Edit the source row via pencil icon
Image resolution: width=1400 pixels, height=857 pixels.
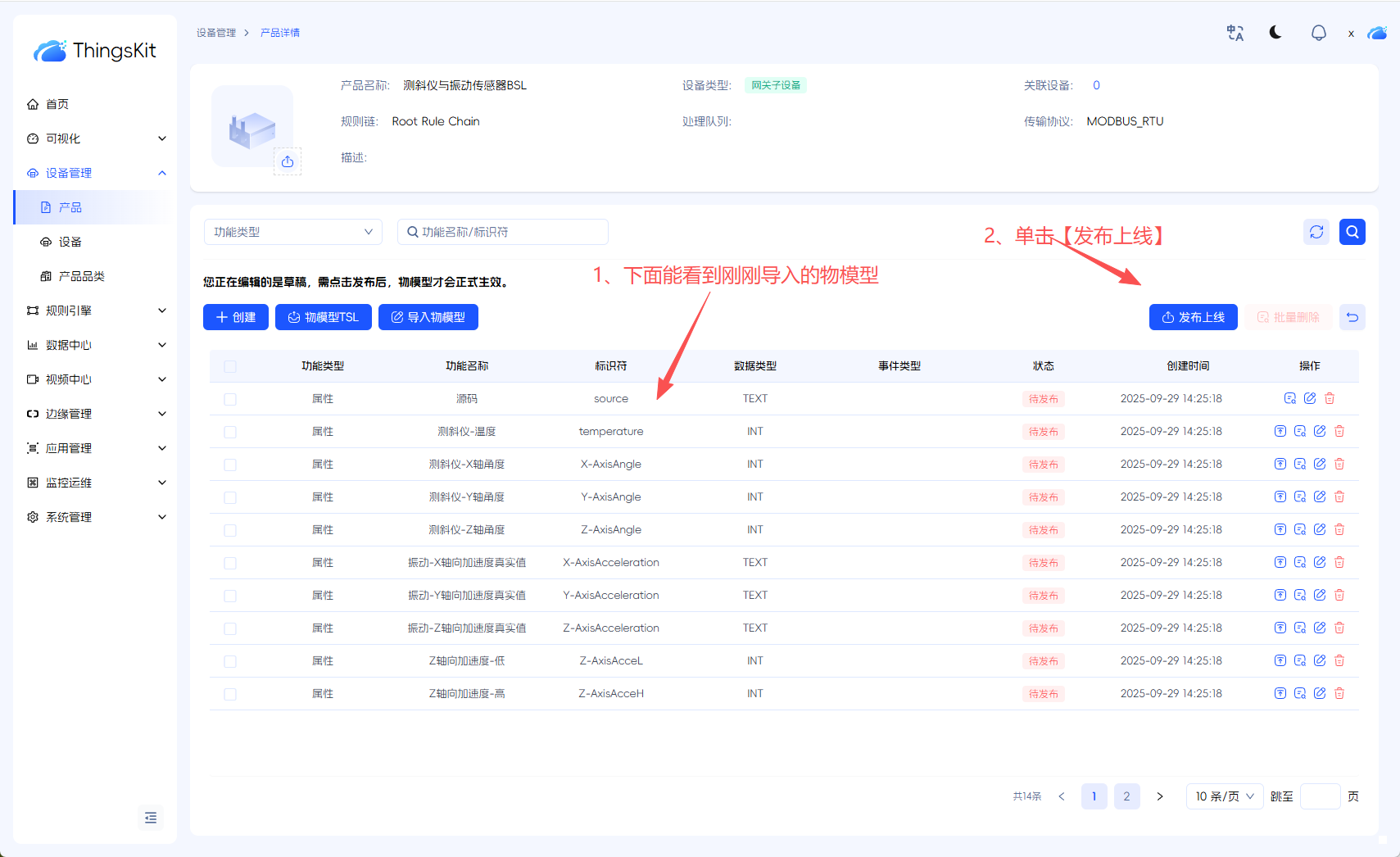[x=1310, y=398]
